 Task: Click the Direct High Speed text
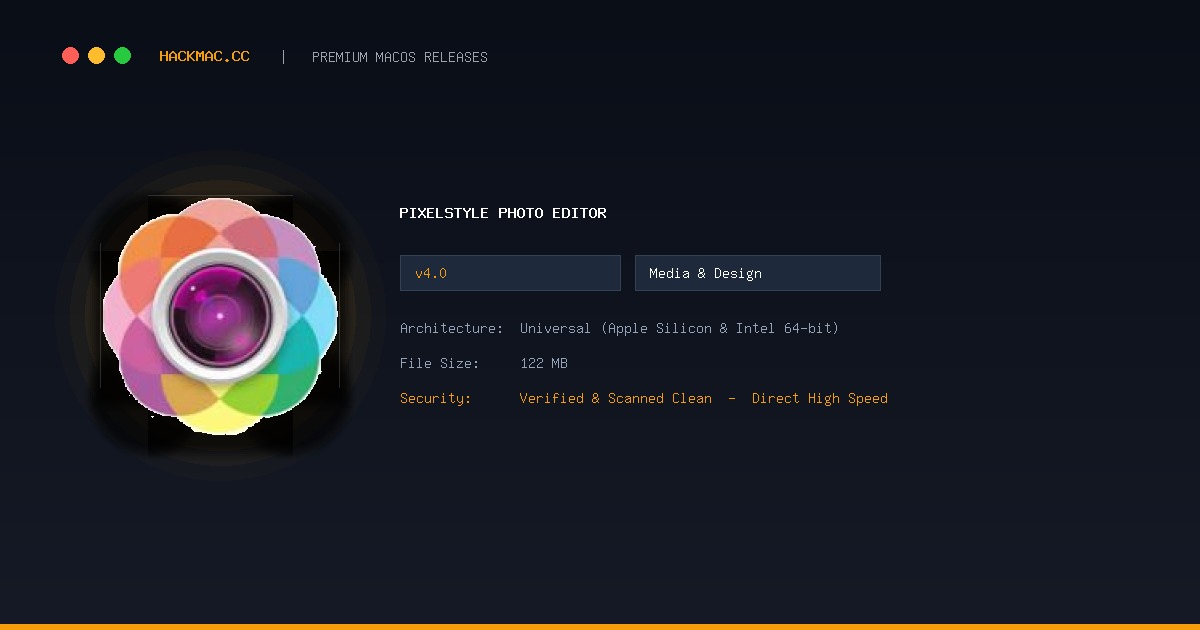click(x=820, y=398)
